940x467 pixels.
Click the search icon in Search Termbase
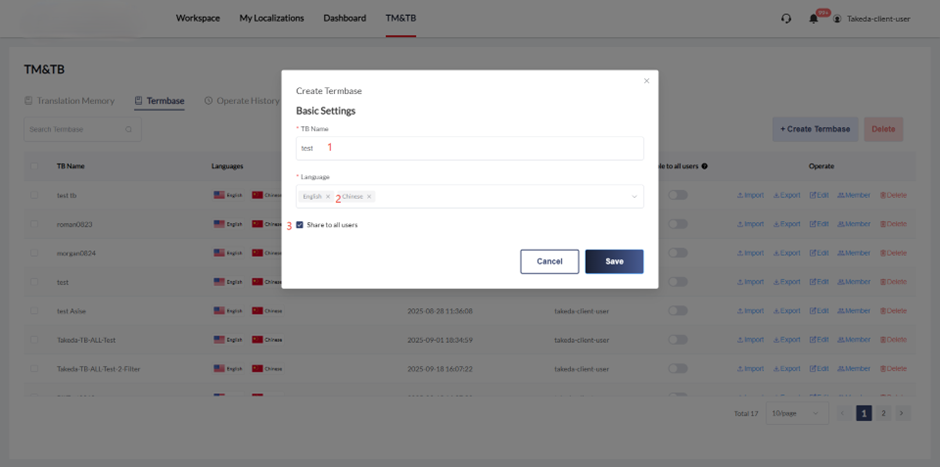129,129
